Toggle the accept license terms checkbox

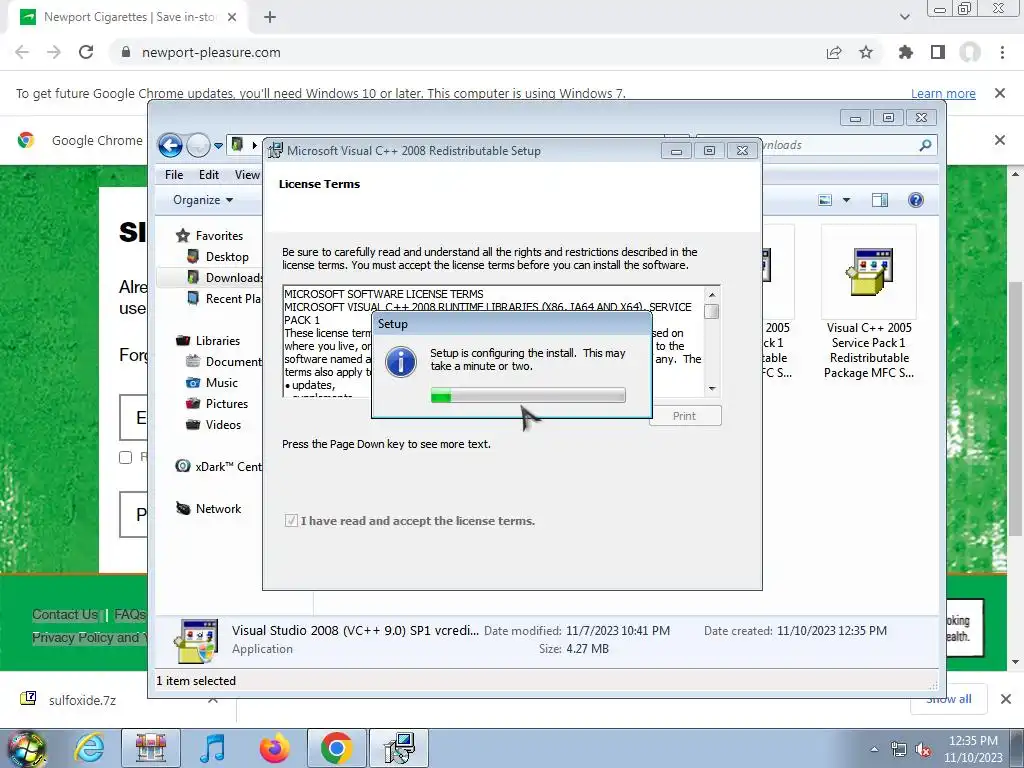(x=291, y=520)
